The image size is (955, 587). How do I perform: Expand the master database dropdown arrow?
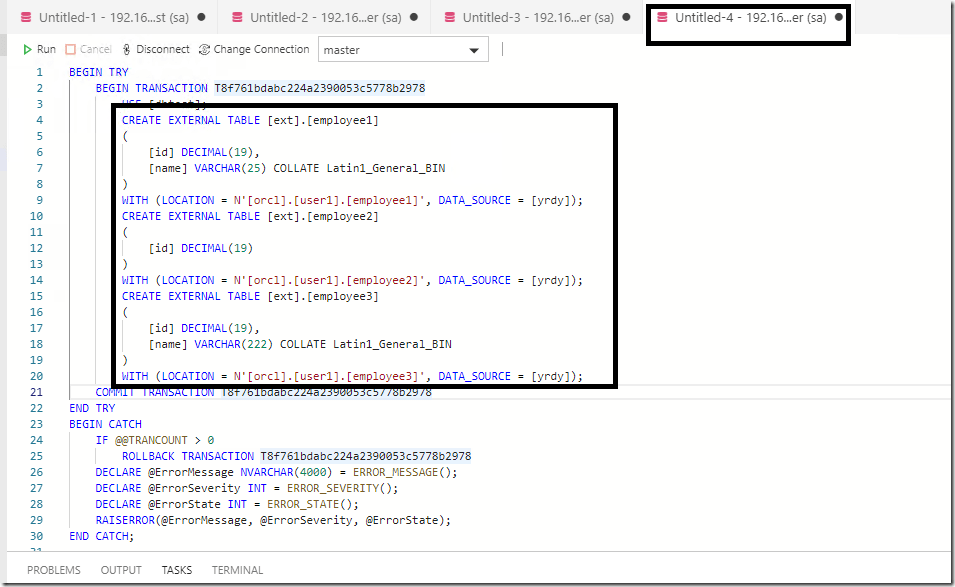point(474,50)
